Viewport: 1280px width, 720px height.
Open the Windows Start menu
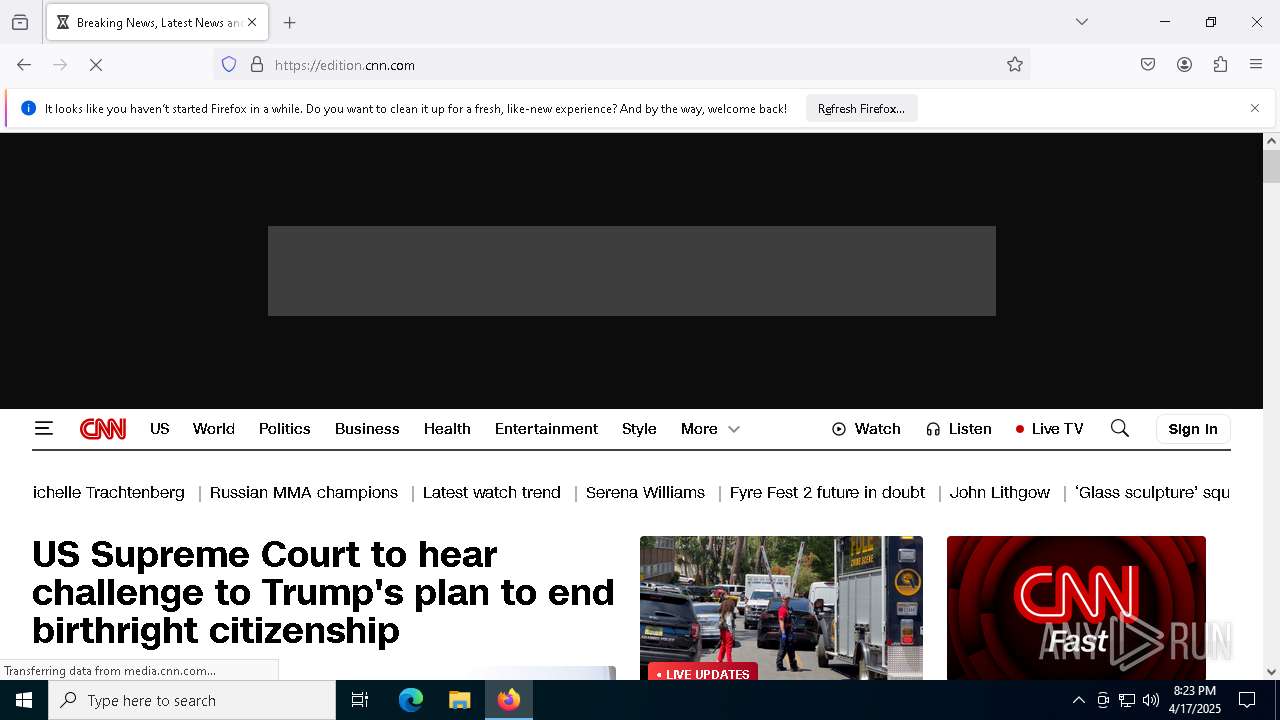pyautogui.click(x=24, y=700)
